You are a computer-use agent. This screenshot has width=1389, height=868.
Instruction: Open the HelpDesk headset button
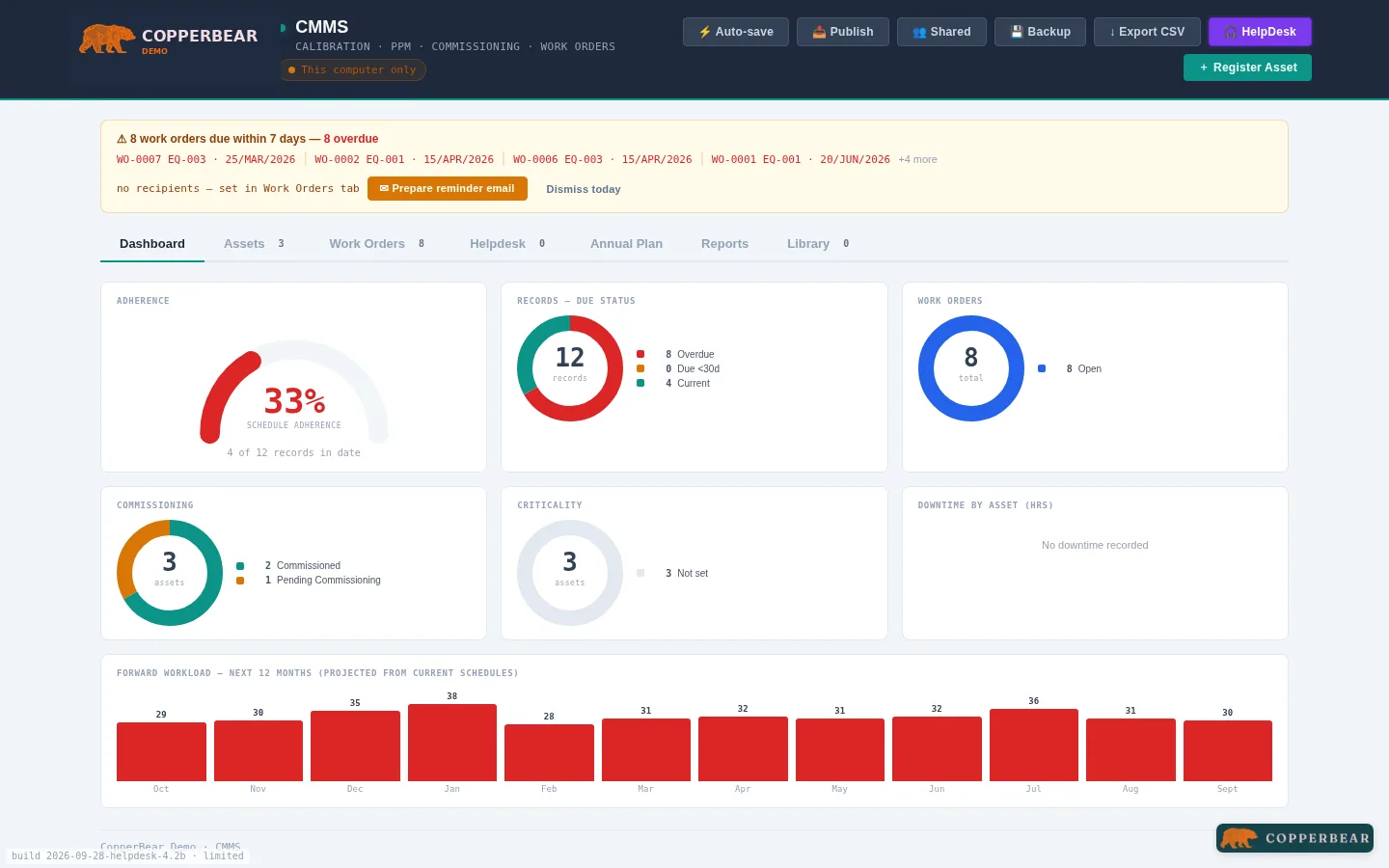click(1260, 32)
